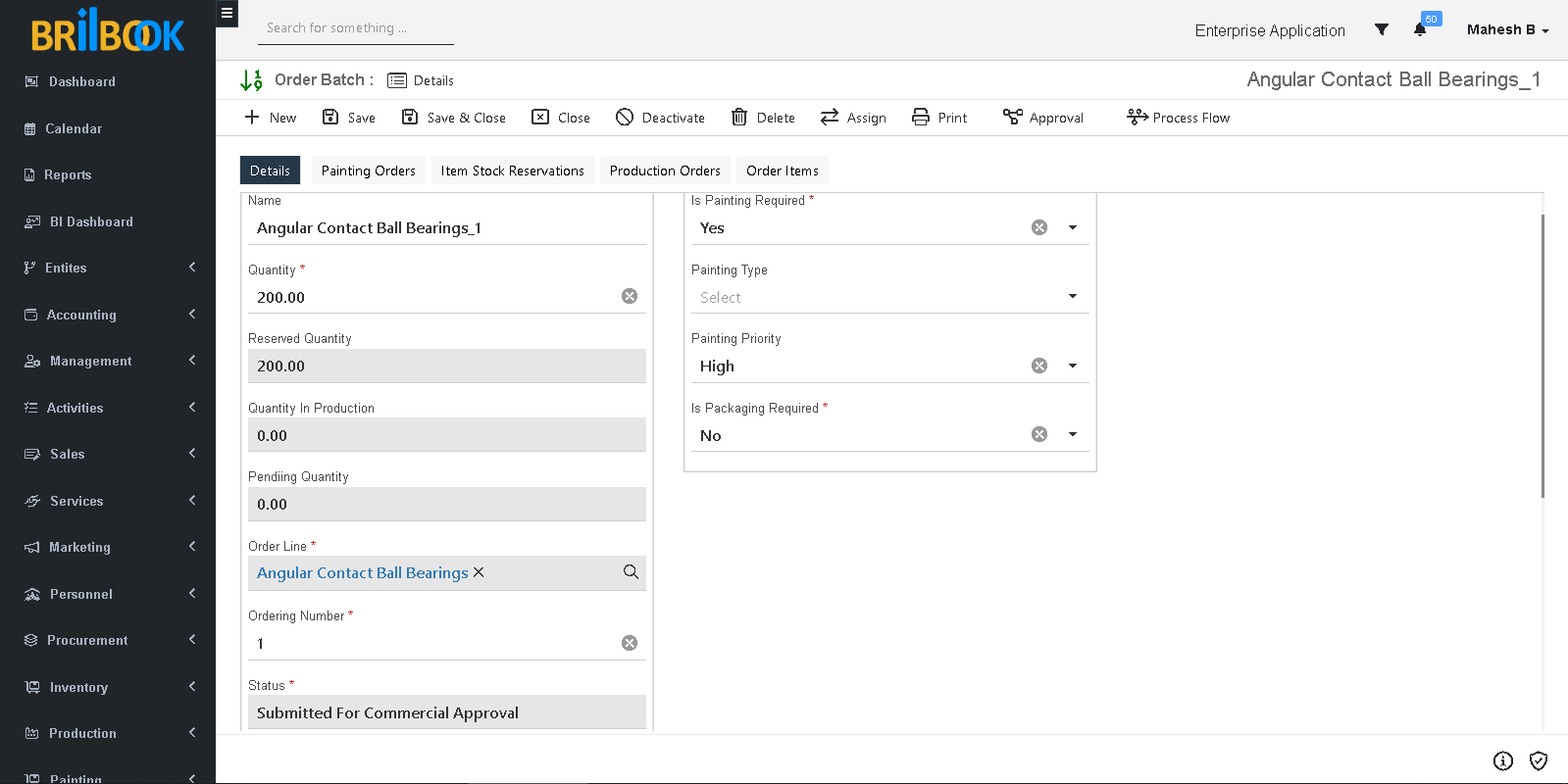Click the hamburger menu toggle icon
Screen dimensions: 1568x784
coord(227,14)
